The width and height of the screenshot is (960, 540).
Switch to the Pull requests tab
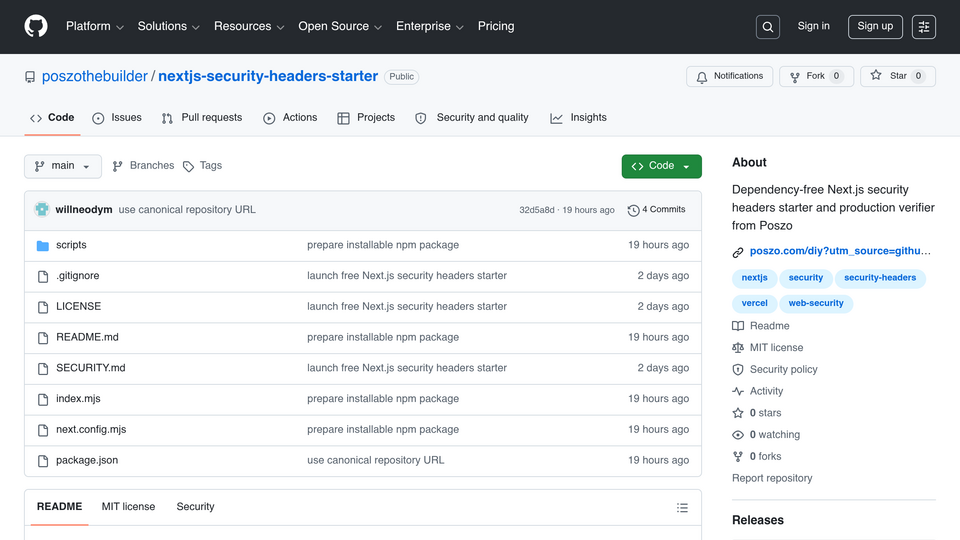coord(202,118)
